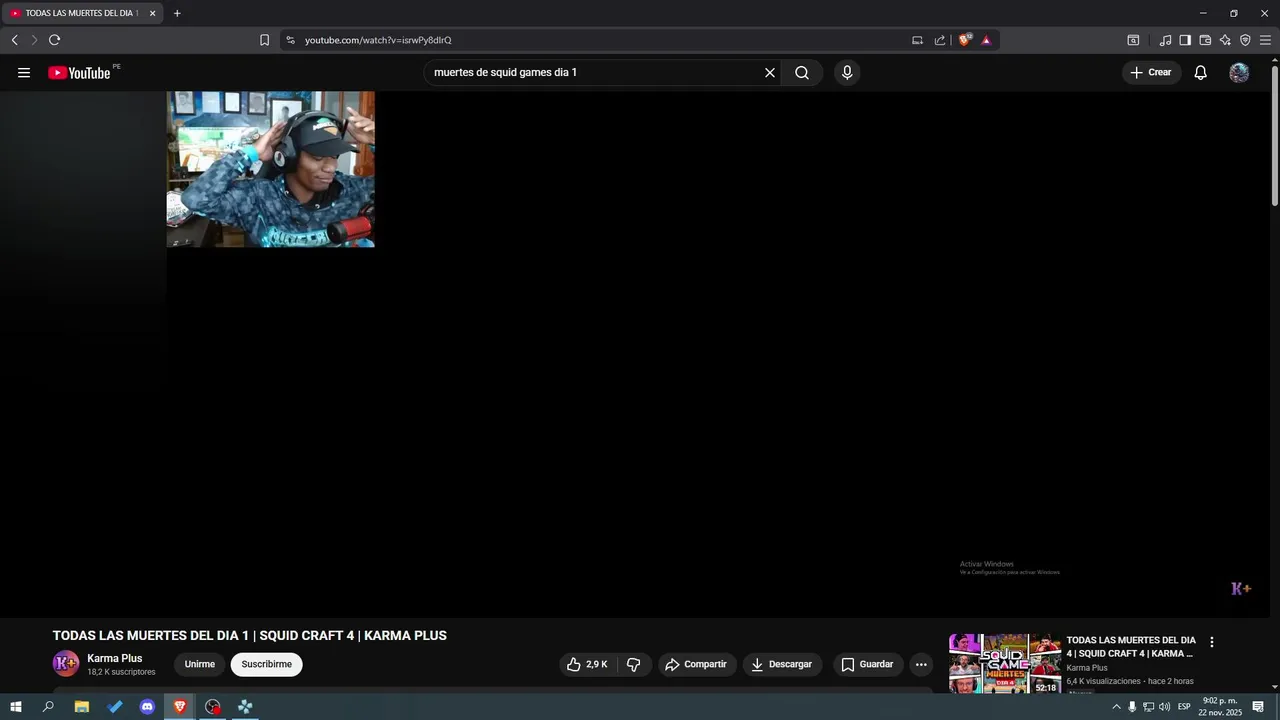Open Discord from taskbar
The image size is (1280, 720).
coord(147,707)
